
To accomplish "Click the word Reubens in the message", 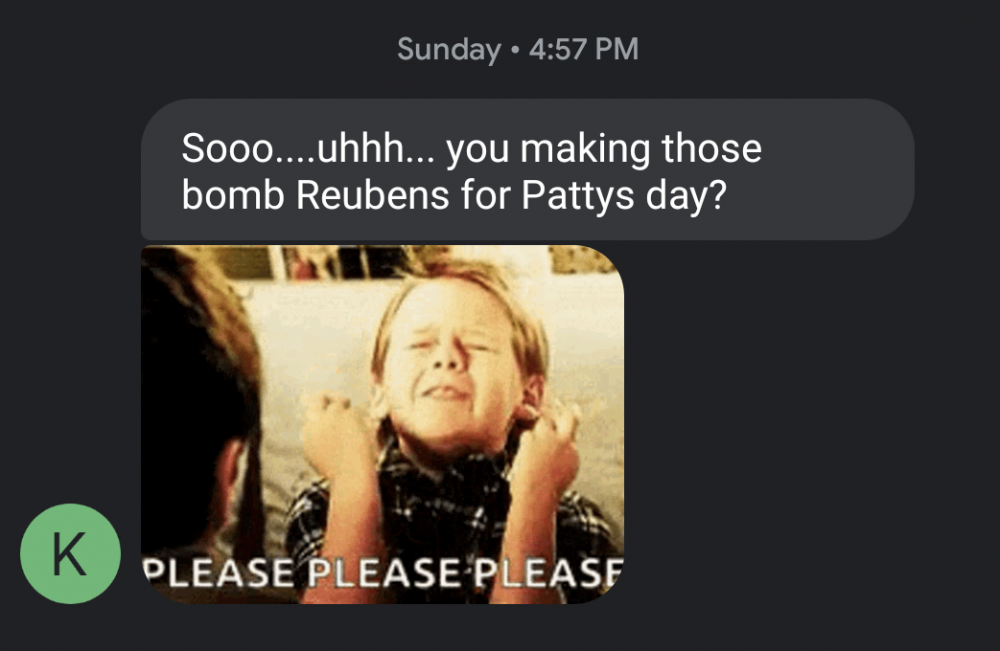I will [x=372, y=195].
